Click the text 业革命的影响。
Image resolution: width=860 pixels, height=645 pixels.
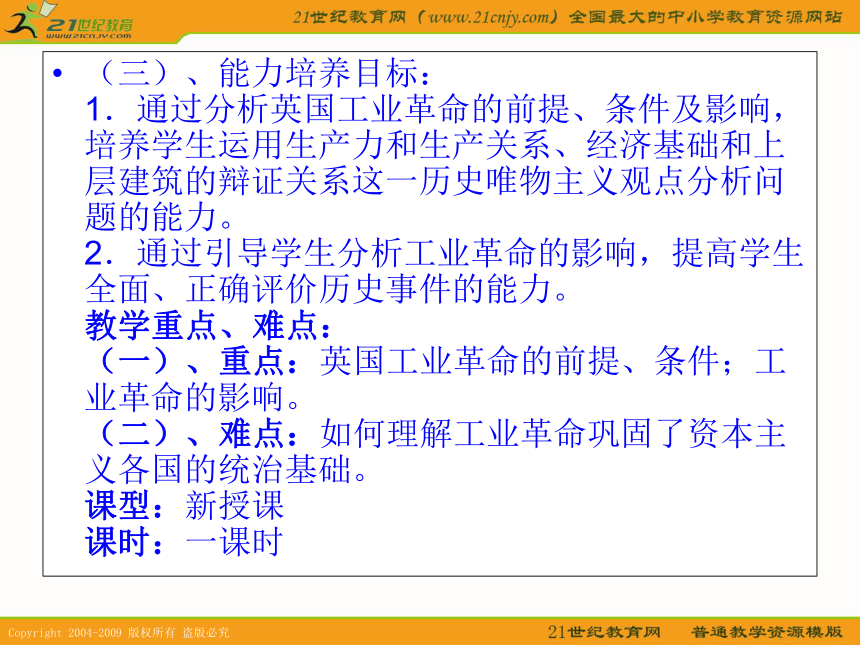[x=194, y=397]
